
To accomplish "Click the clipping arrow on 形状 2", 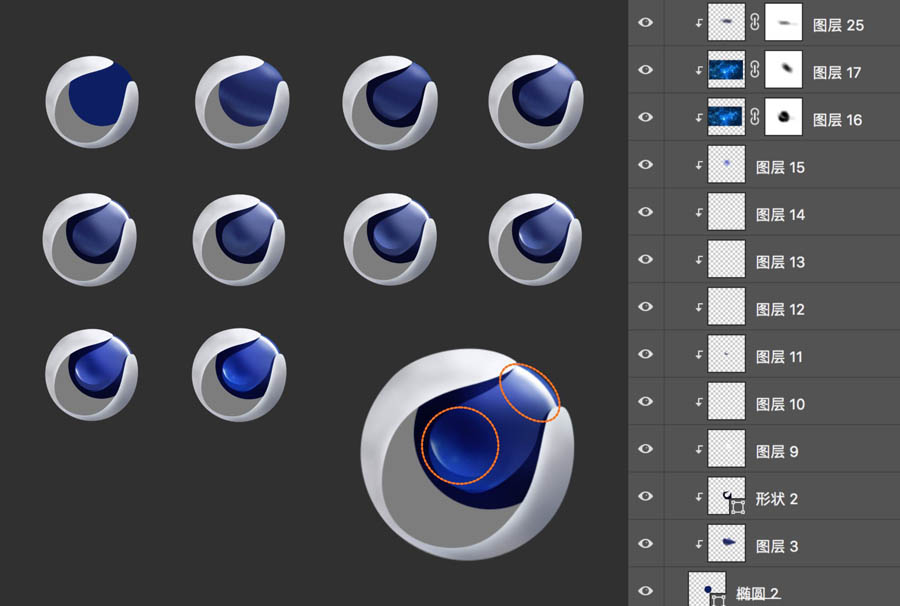I will (x=699, y=496).
